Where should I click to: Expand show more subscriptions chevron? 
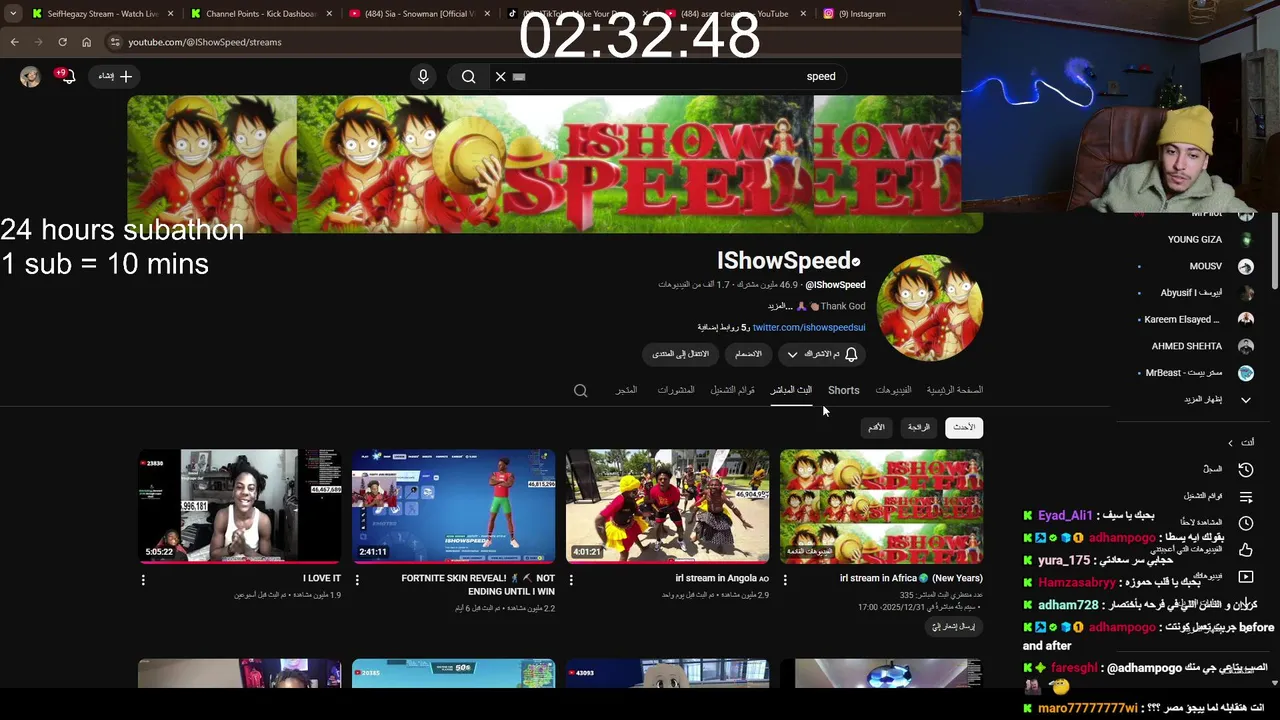click(x=1246, y=400)
